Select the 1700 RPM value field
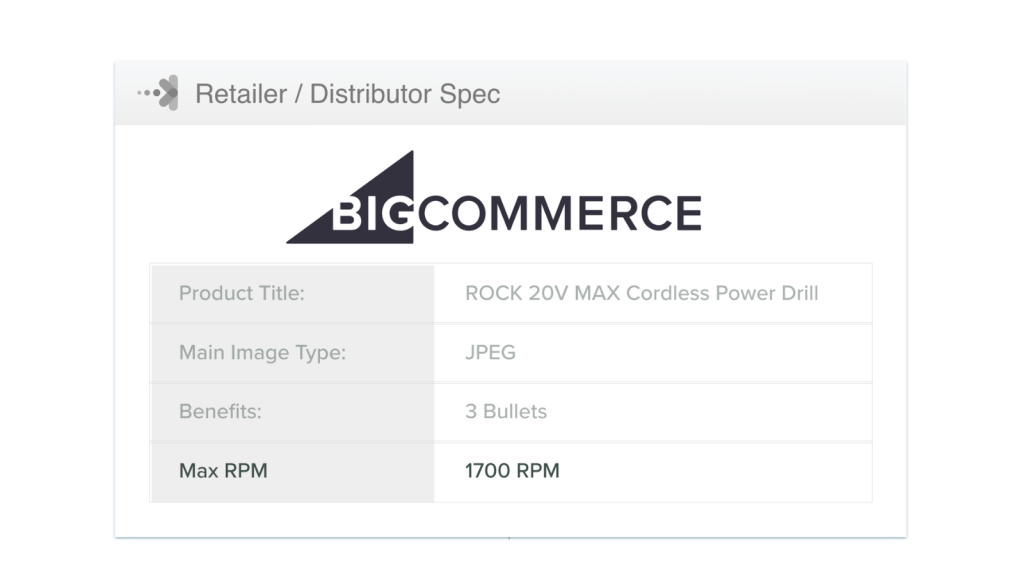 (x=653, y=472)
